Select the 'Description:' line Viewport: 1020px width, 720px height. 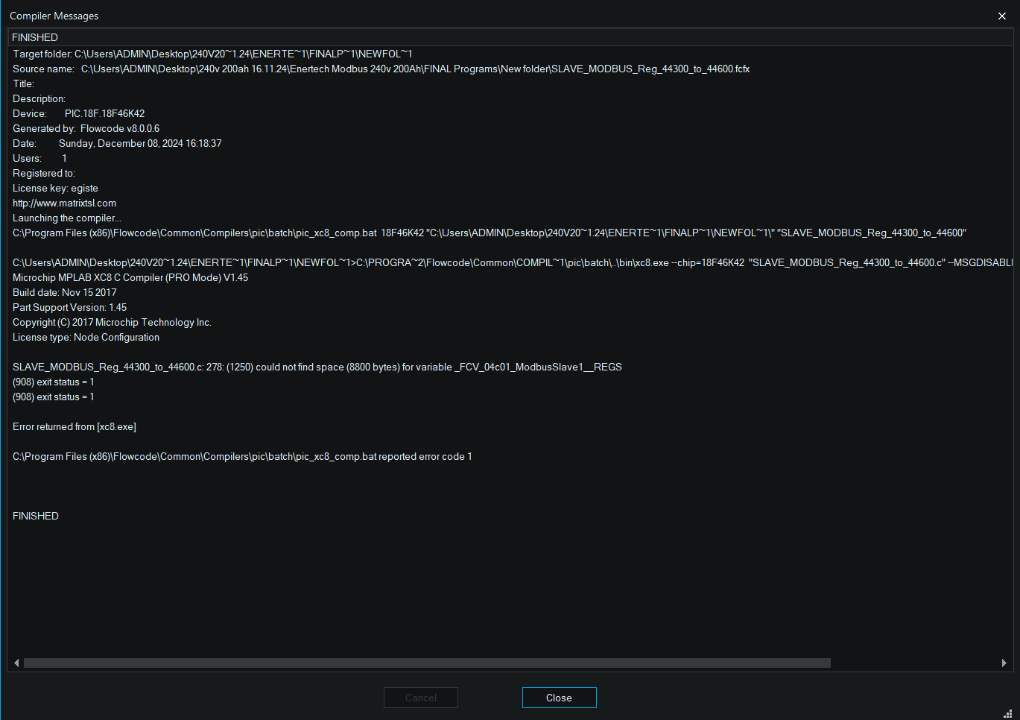(39, 98)
